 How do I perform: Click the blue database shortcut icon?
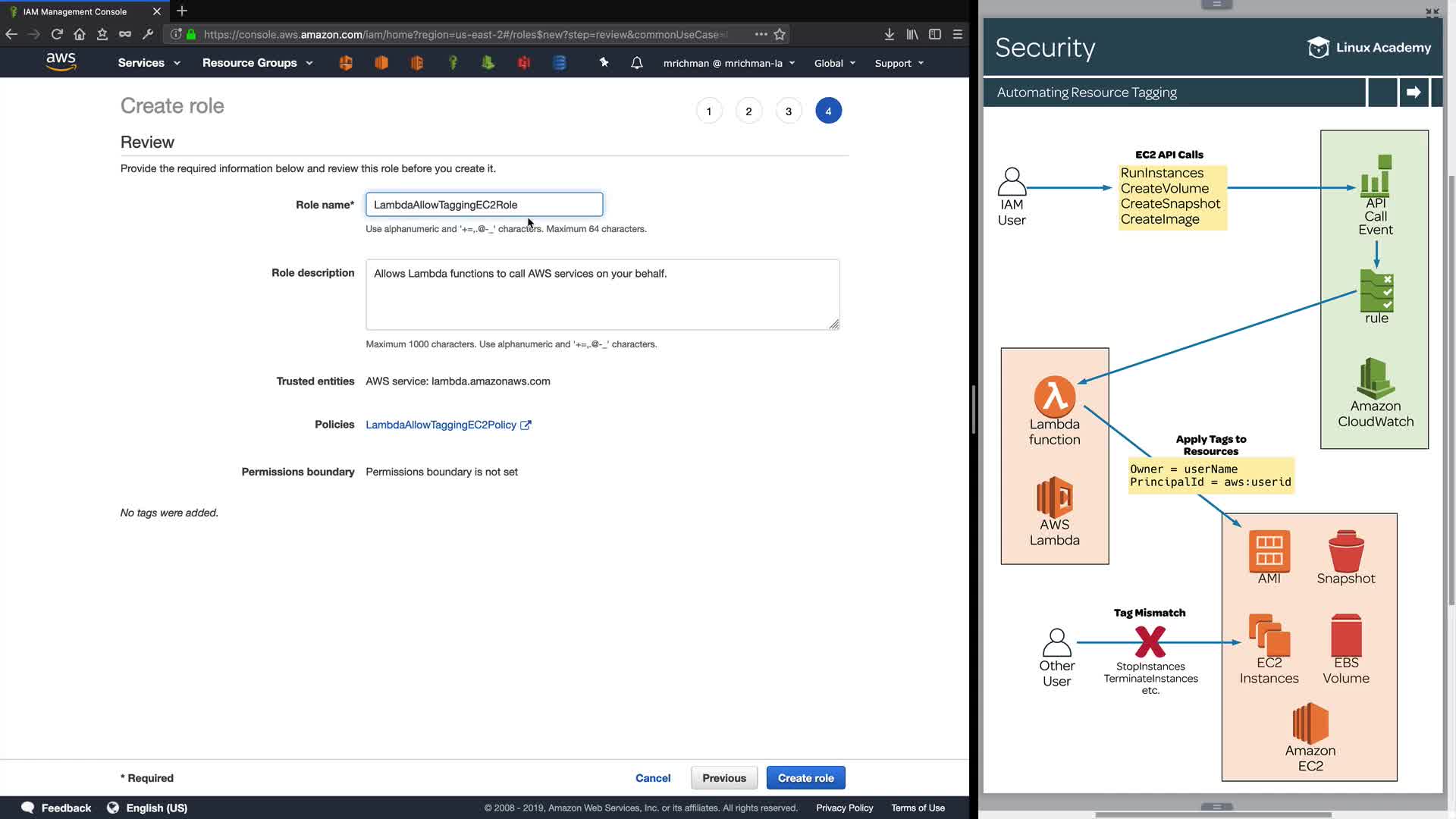tap(560, 63)
